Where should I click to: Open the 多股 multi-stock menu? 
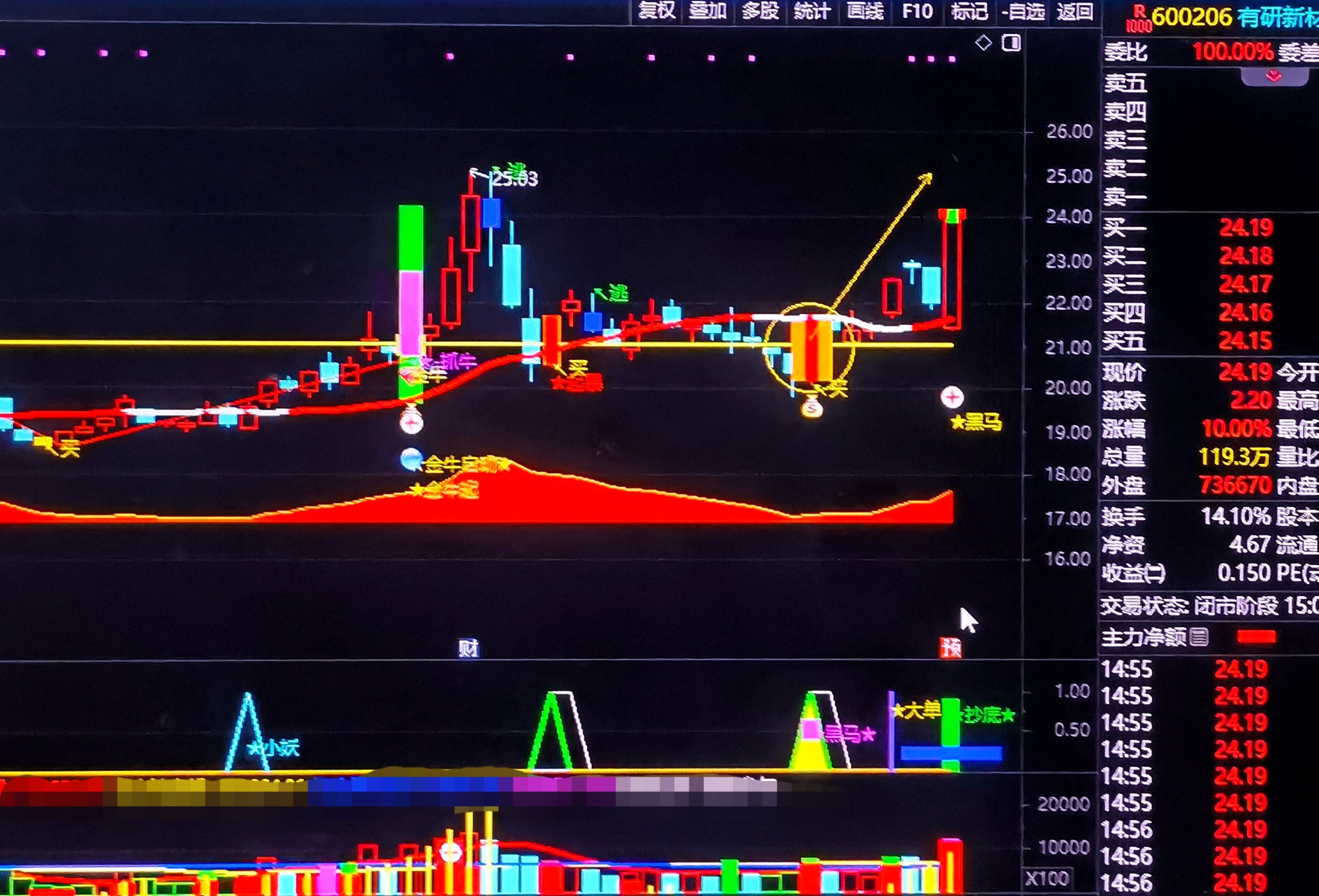point(760,11)
